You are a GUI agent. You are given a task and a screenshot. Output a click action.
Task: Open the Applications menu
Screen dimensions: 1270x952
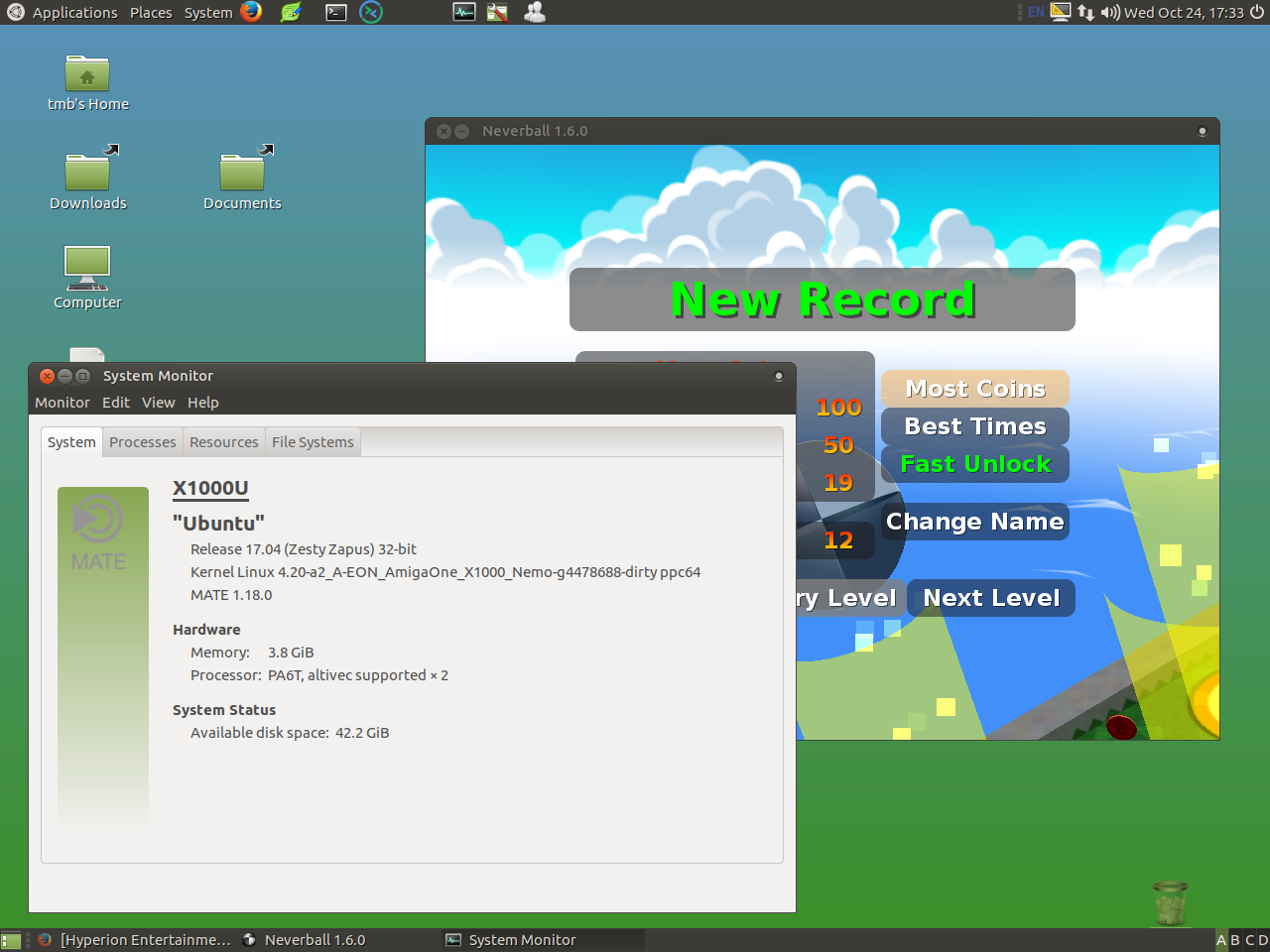click(x=63, y=12)
